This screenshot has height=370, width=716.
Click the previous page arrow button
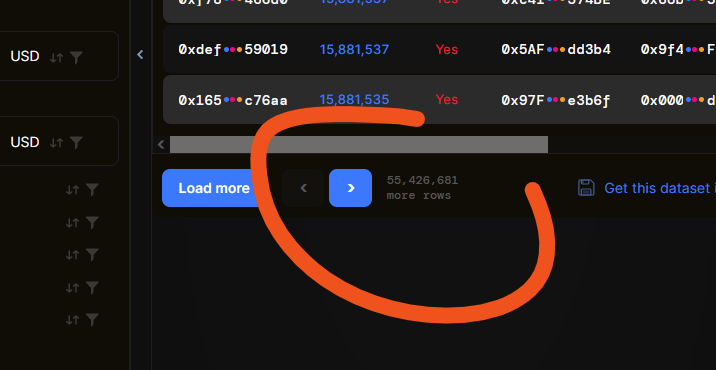click(x=303, y=188)
